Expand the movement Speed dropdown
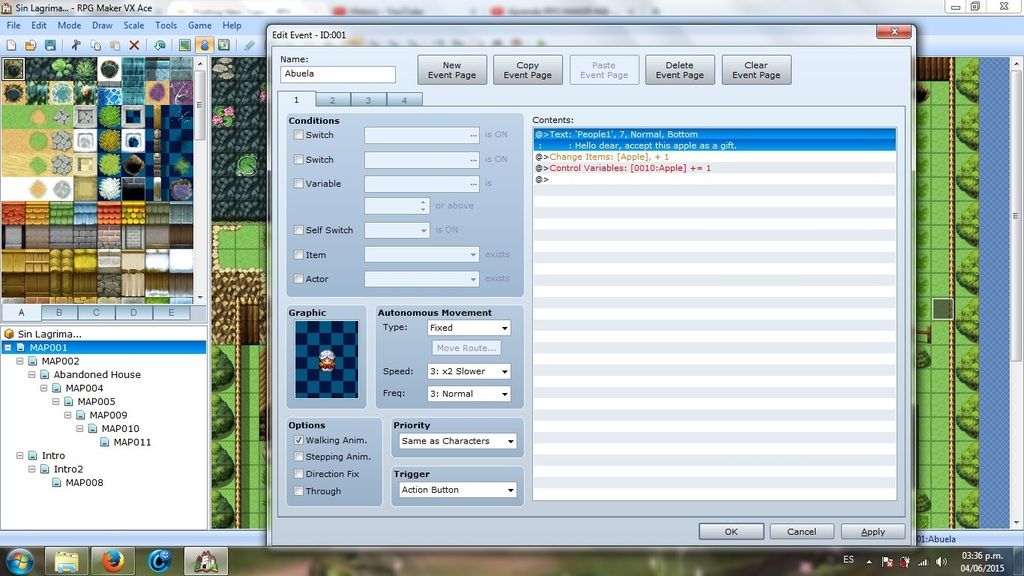1024x576 pixels. (468, 371)
